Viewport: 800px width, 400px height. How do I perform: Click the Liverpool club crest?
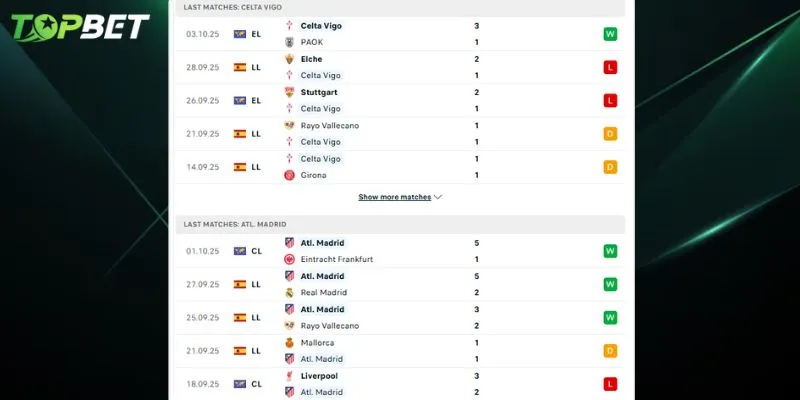point(289,376)
